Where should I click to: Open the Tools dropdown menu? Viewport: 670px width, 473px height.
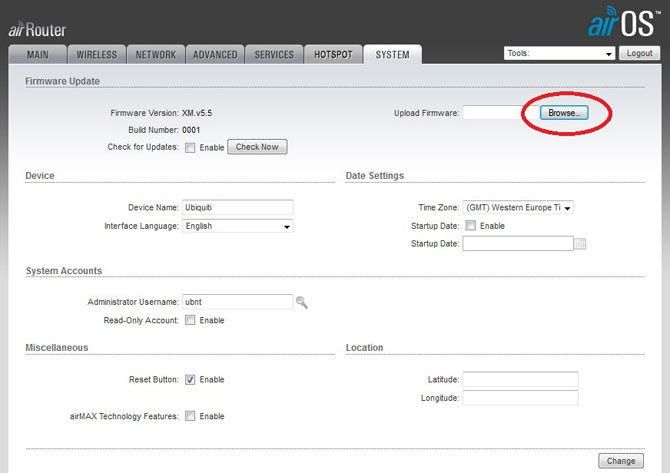560,53
